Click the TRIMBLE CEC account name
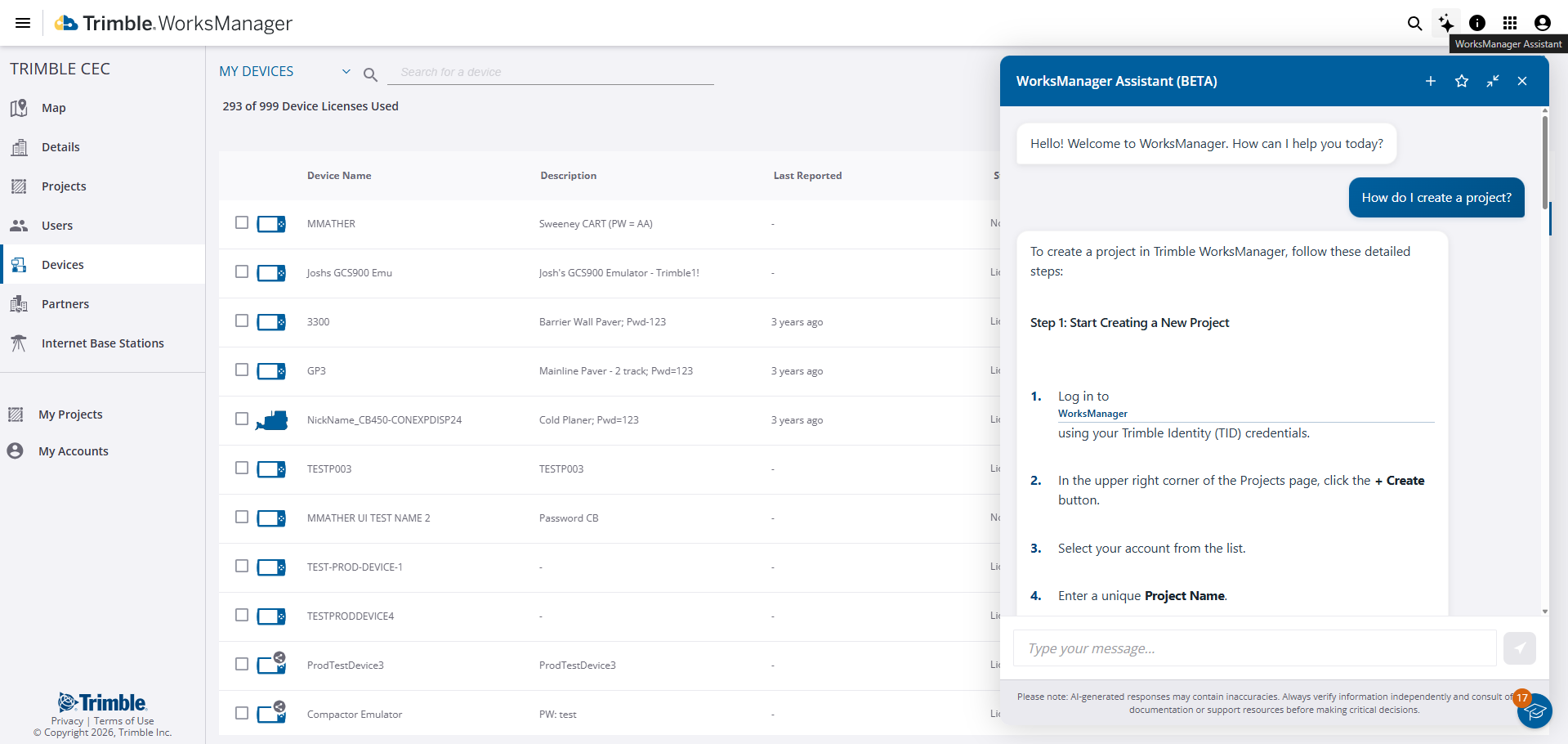Image resolution: width=1568 pixels, height=744 pixels. click(60, 69)
